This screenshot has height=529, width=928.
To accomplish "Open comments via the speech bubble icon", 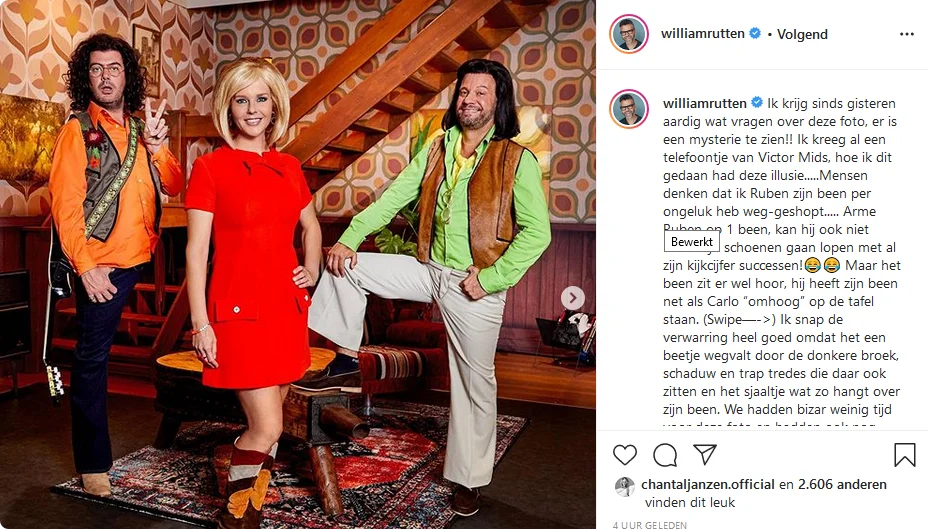I will coord(665,454).
